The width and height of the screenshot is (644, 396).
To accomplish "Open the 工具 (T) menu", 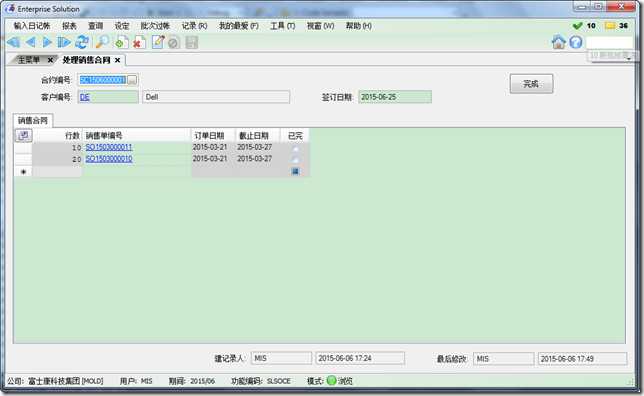I will [x=283, y=26].
